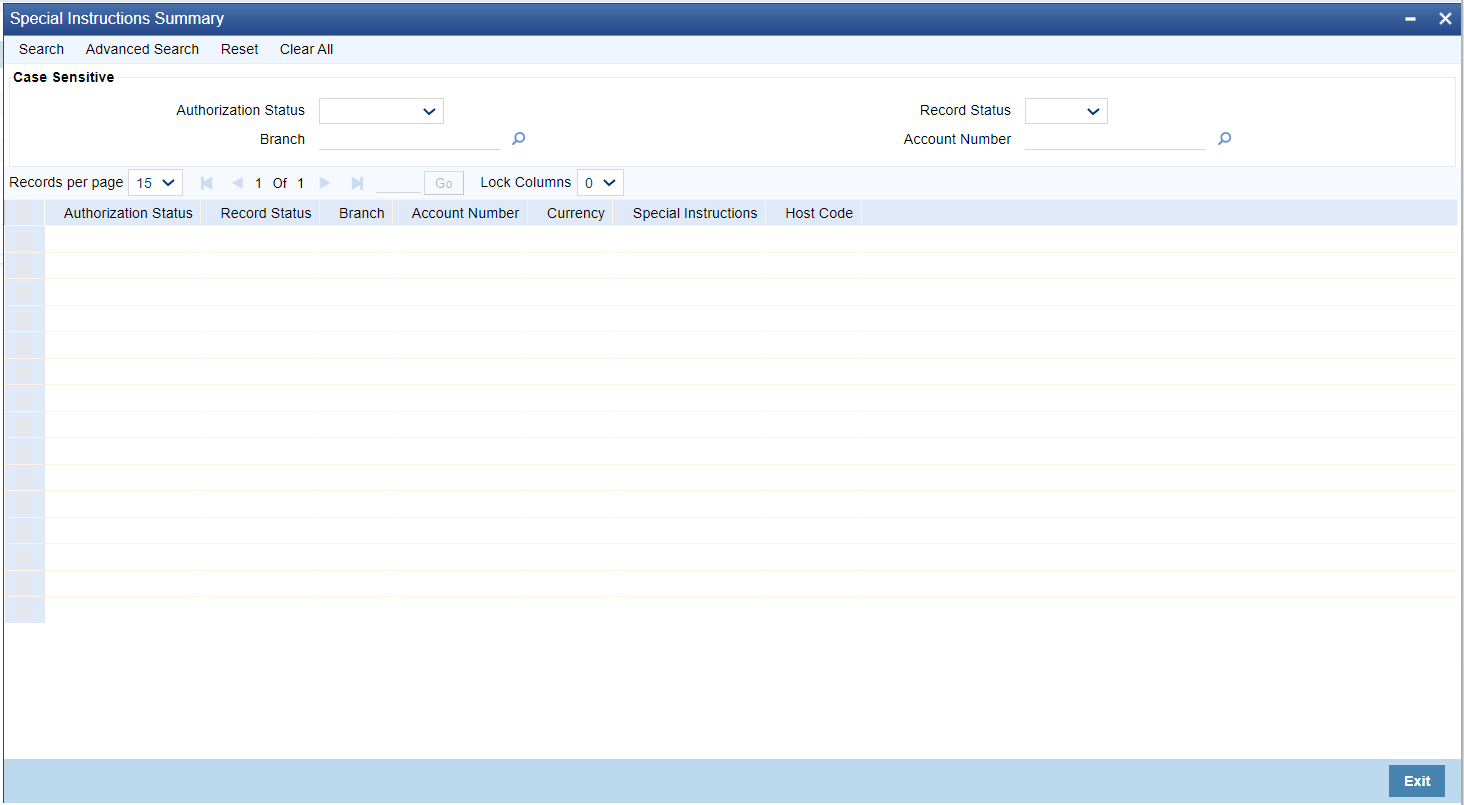1464x805 pixels.
Task: Close the Special Instructions Summary window
Action: pos(1445,19)
